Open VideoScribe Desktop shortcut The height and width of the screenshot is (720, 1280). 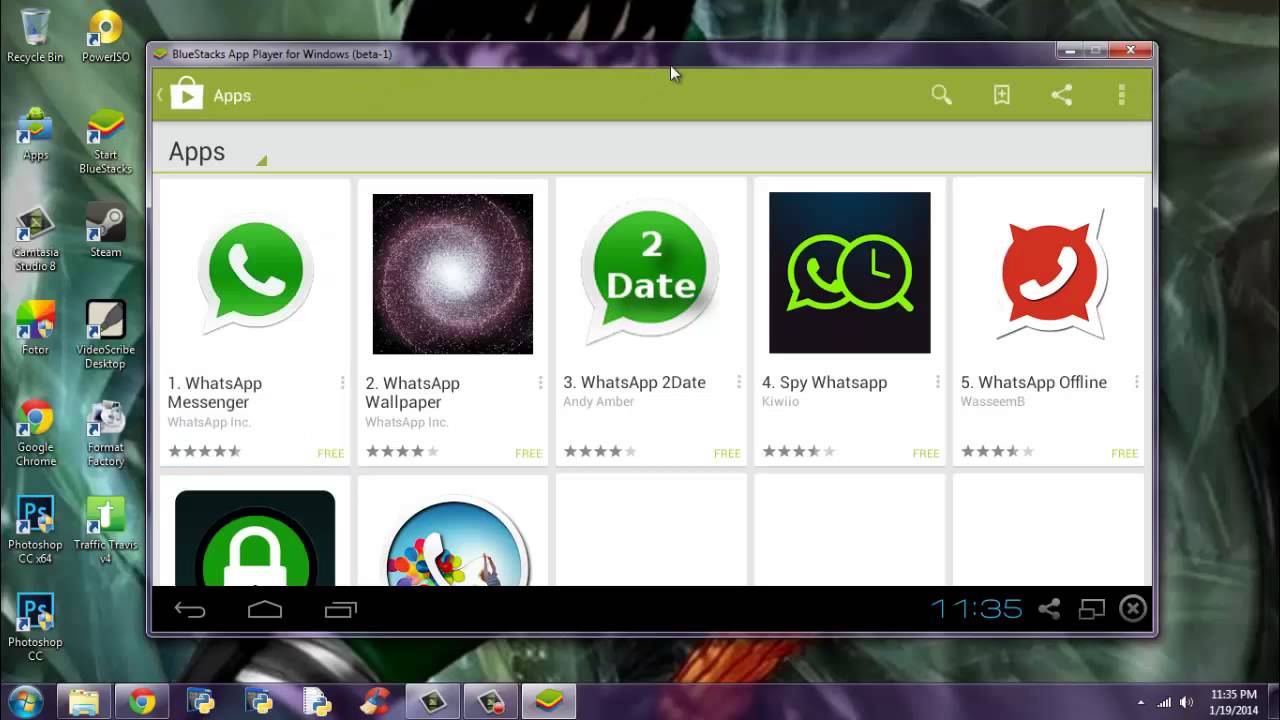(x=105, y=335)
